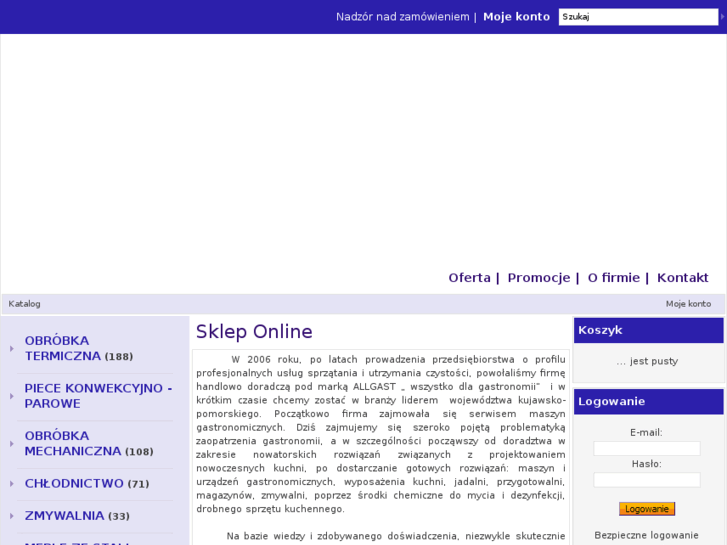Image resolution: width=727 pixels, height=545 pixels.
Task: Go to the Oferta menu item
Action: coord(469,277)
